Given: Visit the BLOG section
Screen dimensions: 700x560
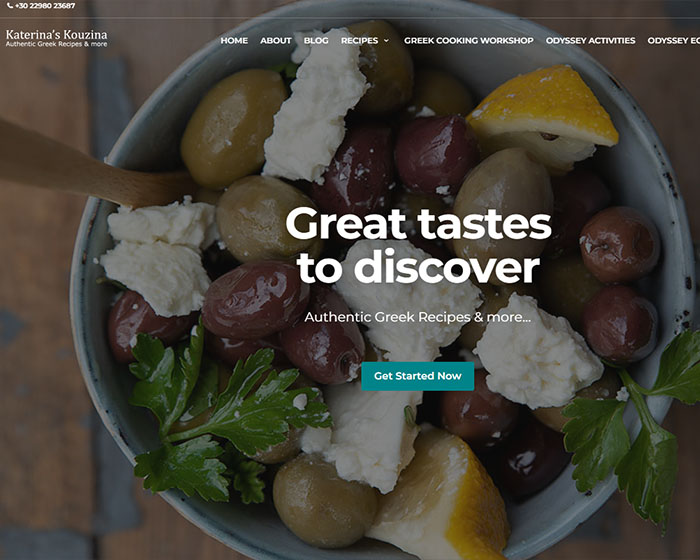Looking at the screenshot, I should 316,41.
